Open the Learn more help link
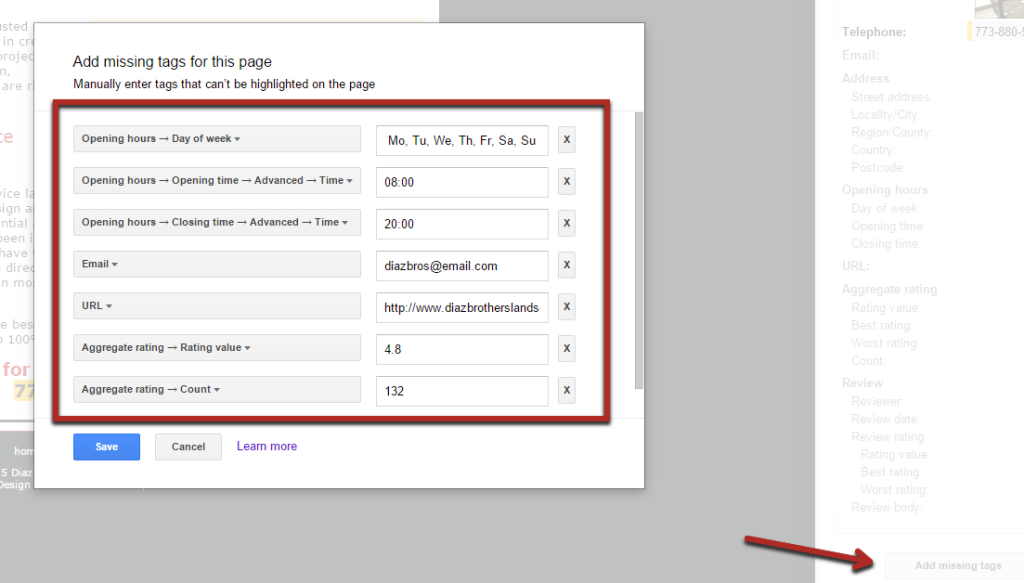 point(266,446)
